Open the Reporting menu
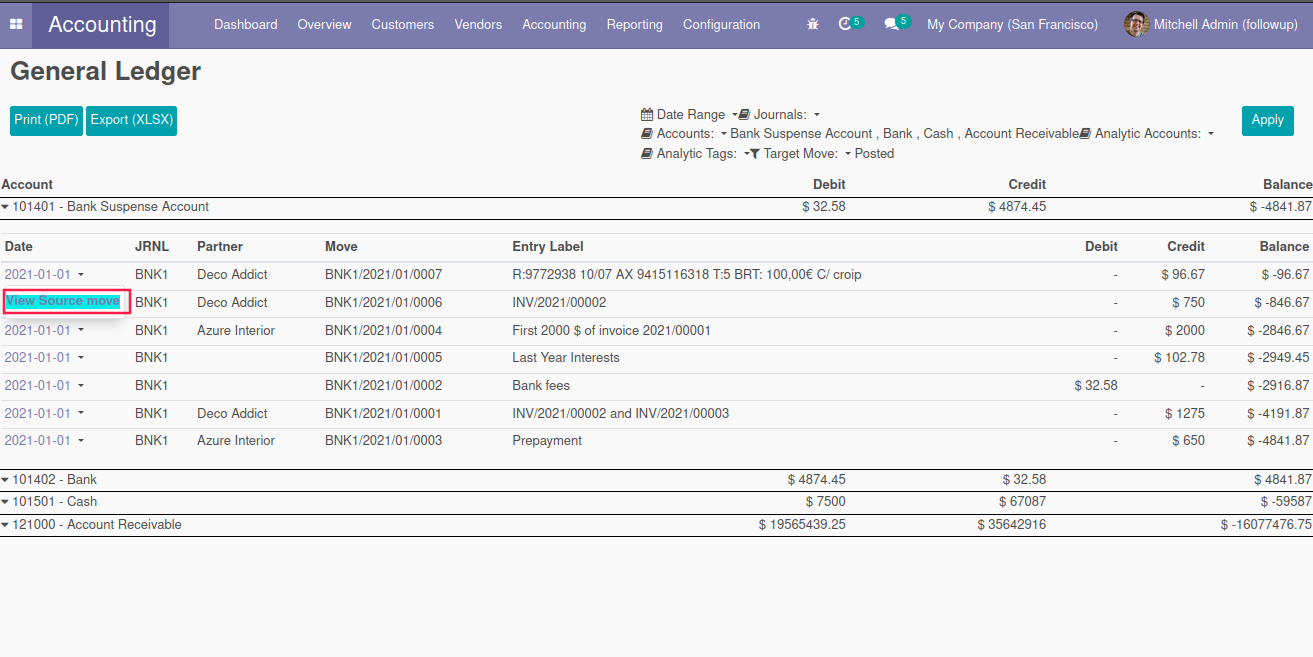This screenshot has width=1313, height=657. pos(634,24)
